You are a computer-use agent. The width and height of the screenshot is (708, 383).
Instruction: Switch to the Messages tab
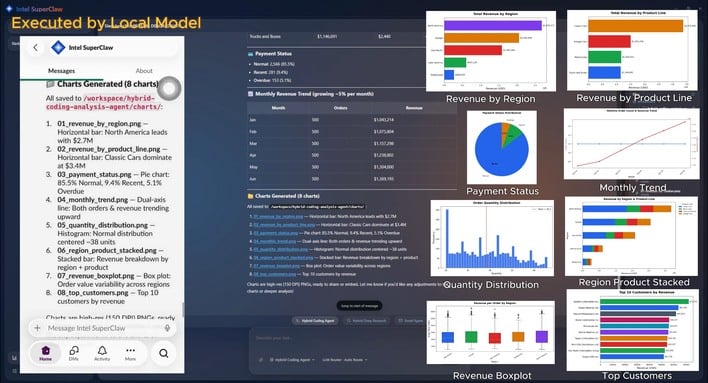[61, 71]
